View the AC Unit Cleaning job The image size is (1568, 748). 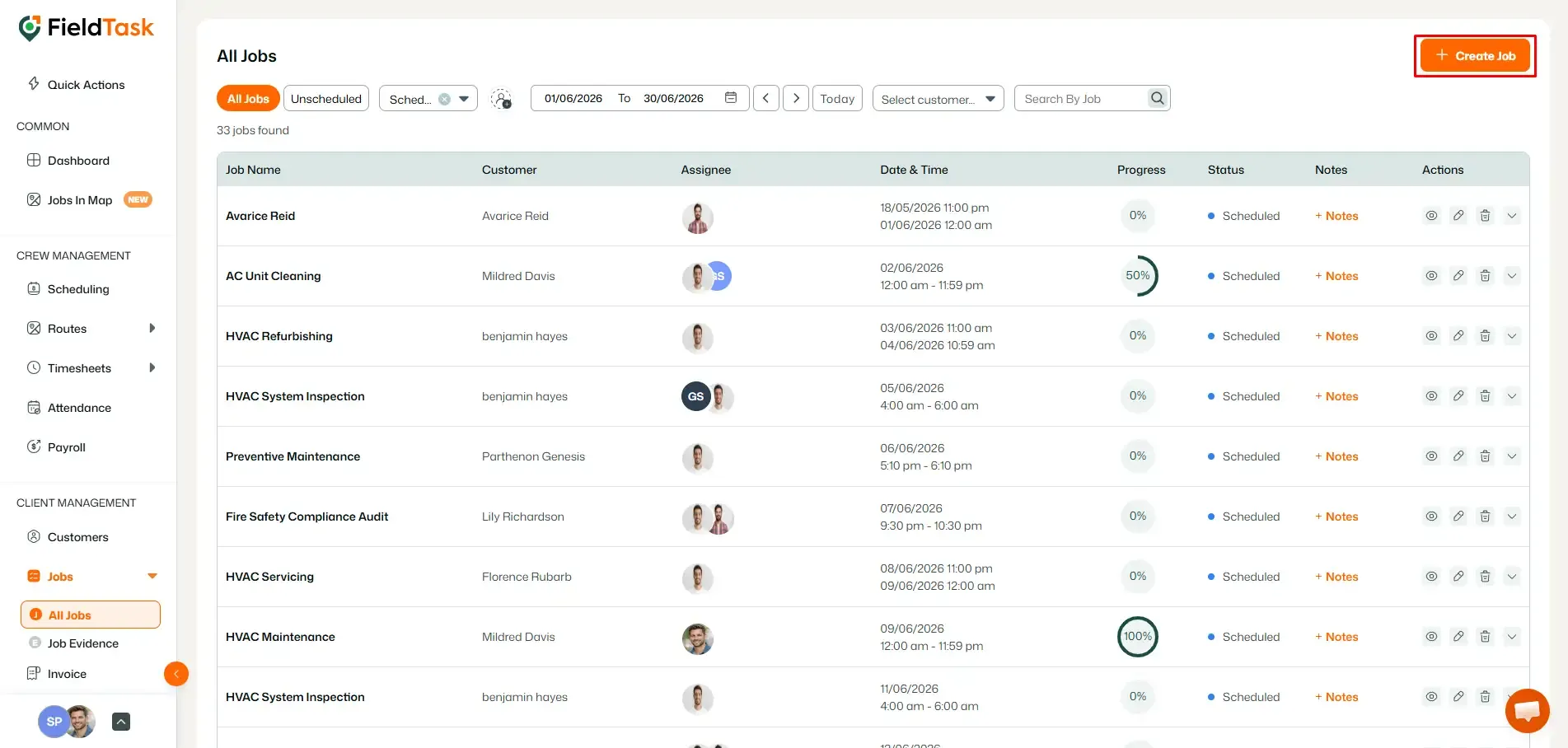click(x=1432, y=276)
